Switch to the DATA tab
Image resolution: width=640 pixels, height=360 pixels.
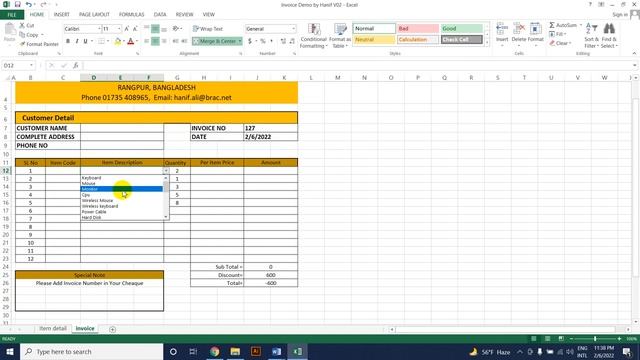(160, 15)
